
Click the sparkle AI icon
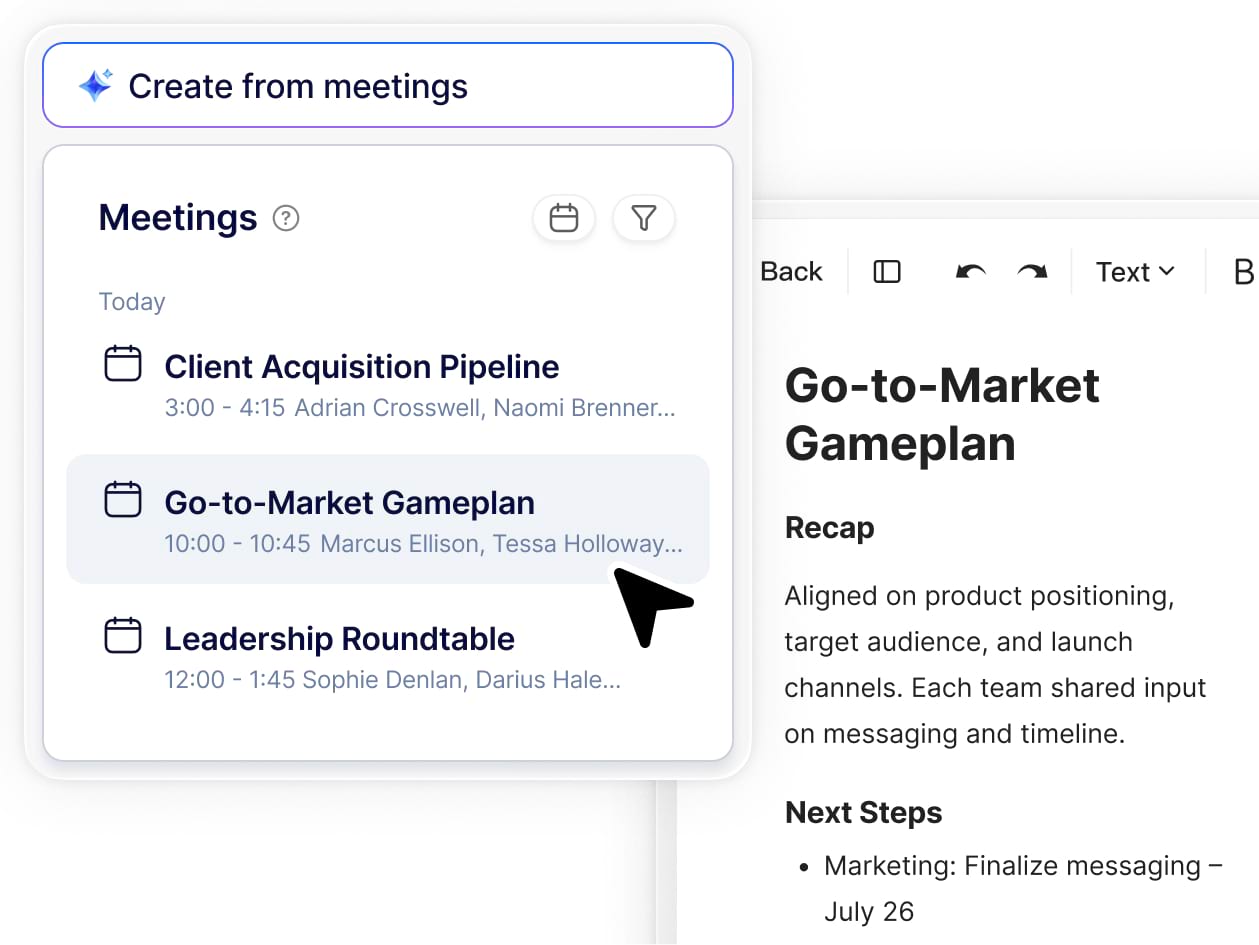point(96,86)
